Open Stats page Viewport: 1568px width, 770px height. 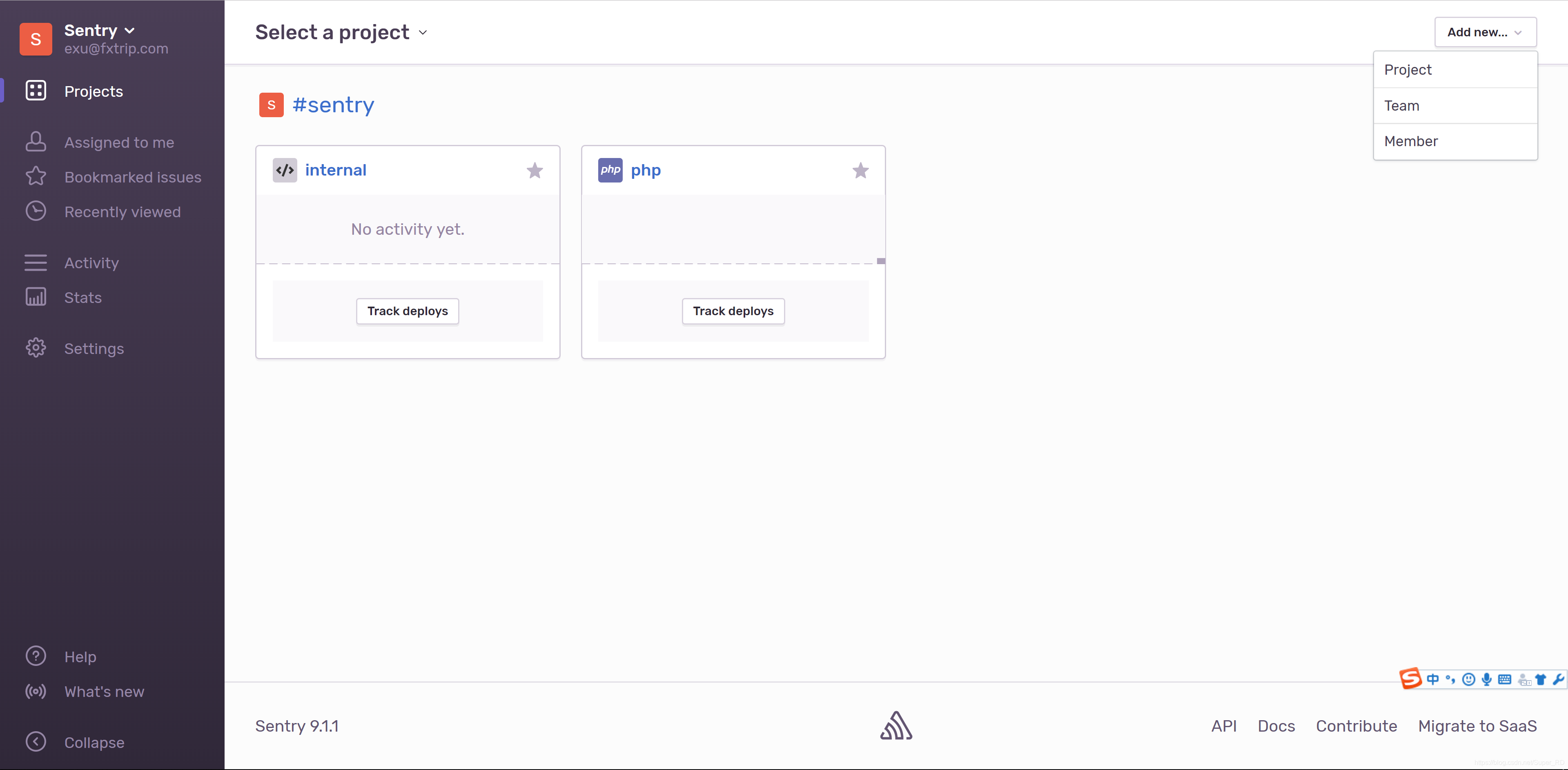click(x=83, y=298)
